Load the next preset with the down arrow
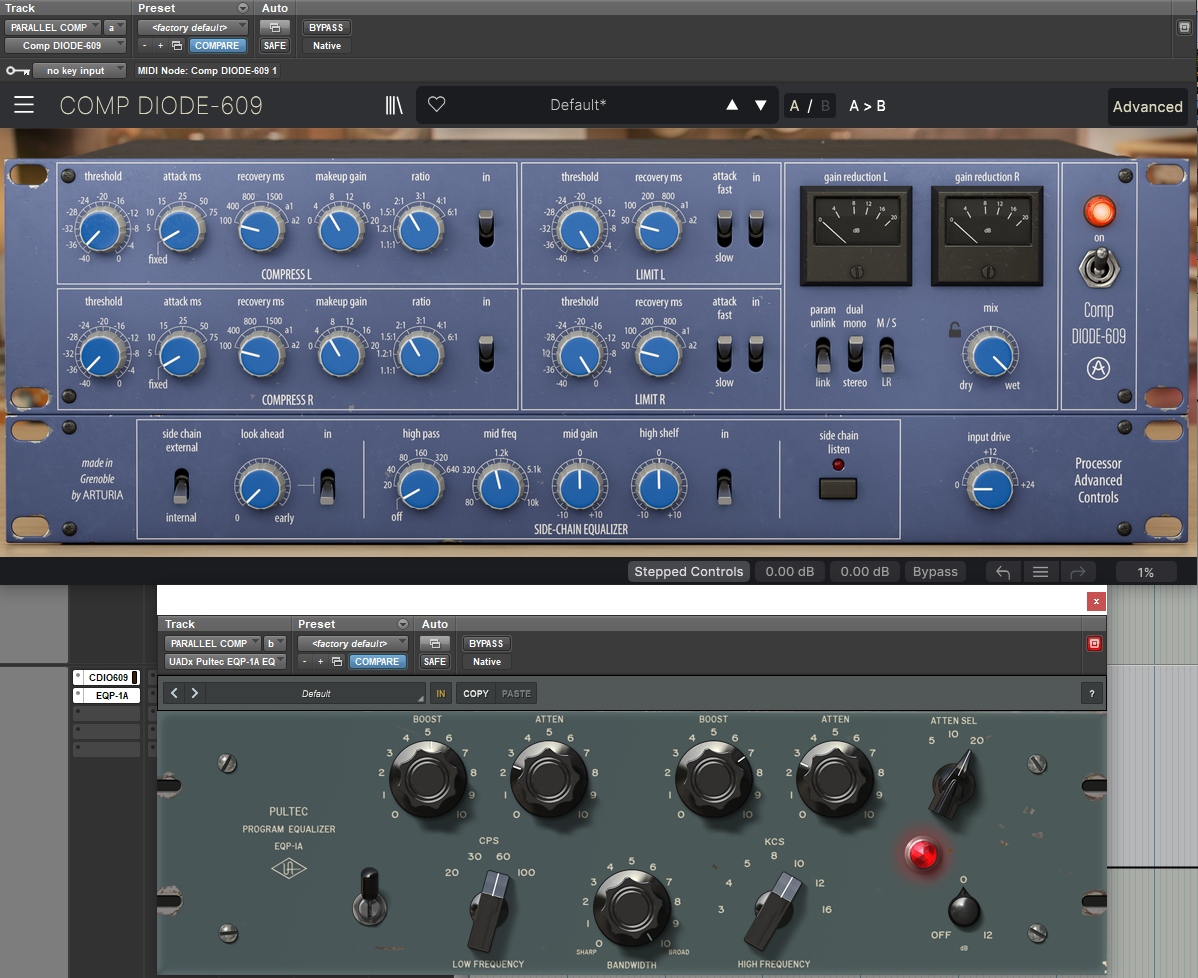The height and width of the screenshot is (978, 1198). [760, 105]
